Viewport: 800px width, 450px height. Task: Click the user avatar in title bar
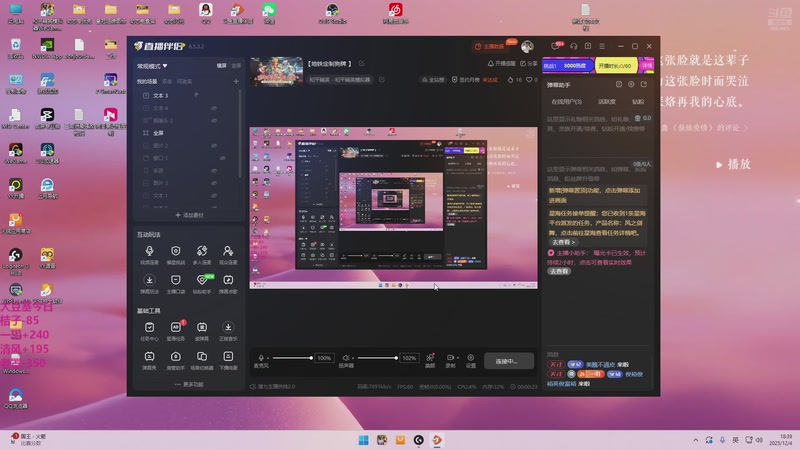click(x=527, y=46)
